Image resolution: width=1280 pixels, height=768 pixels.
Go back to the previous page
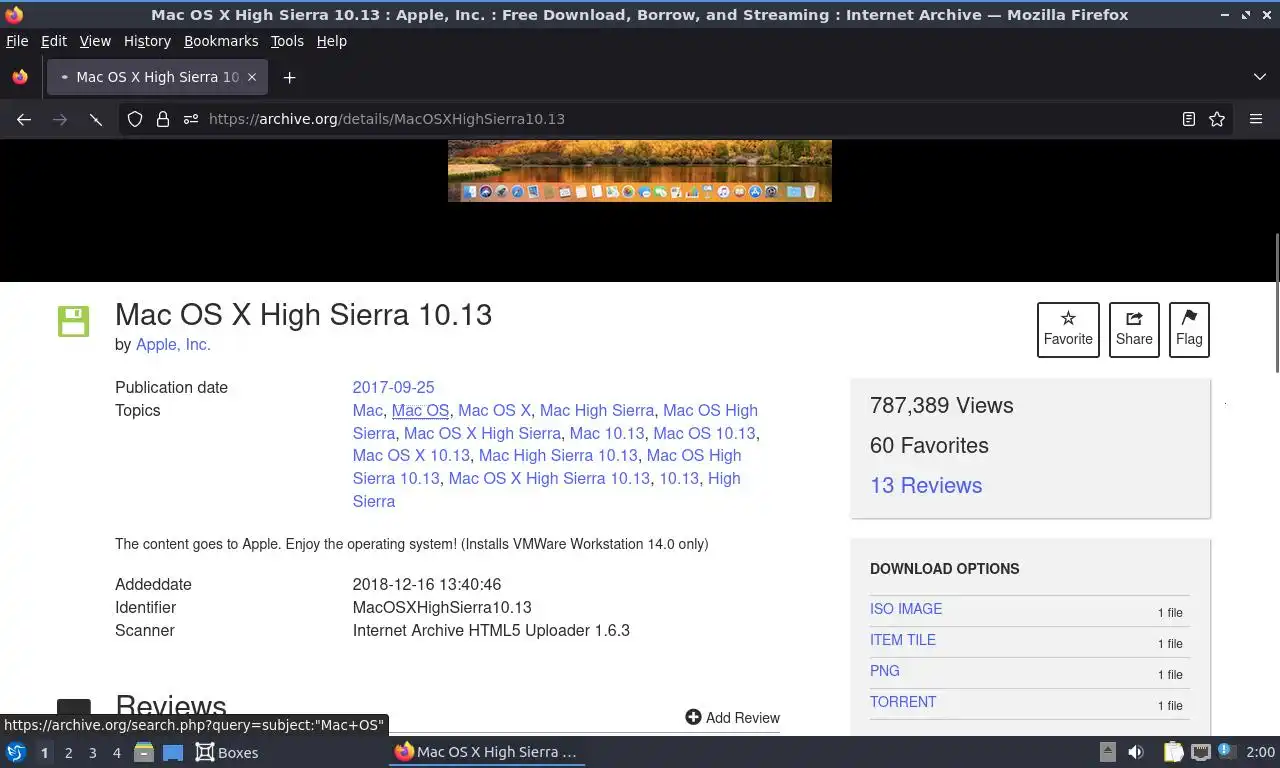(24, 119)
